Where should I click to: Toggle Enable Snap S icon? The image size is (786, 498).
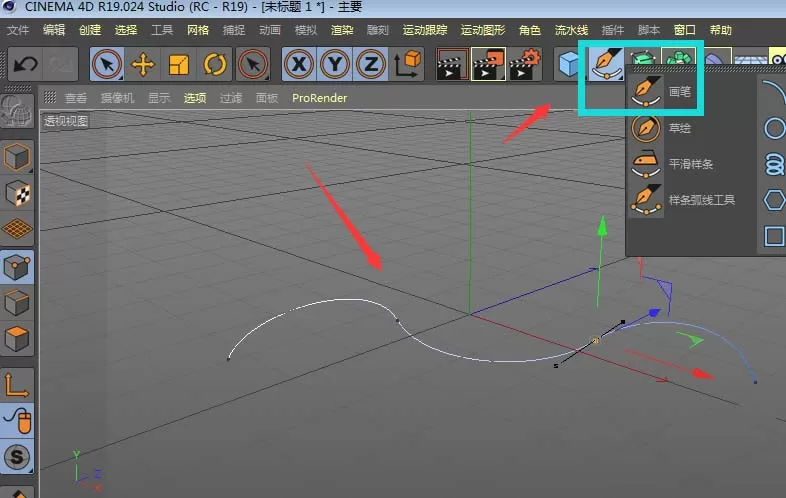(17, 457)
